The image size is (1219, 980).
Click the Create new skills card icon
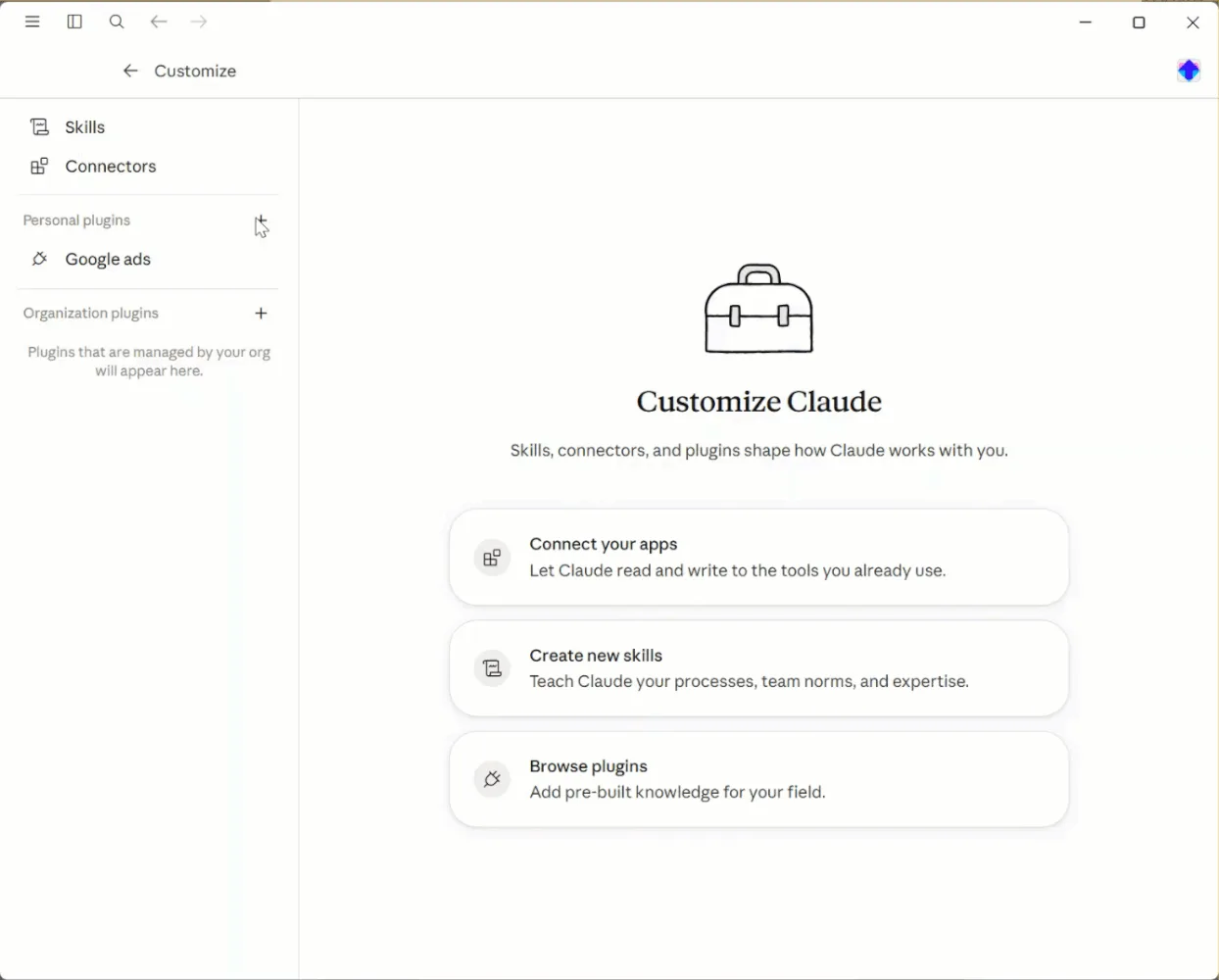click(492, 668)
